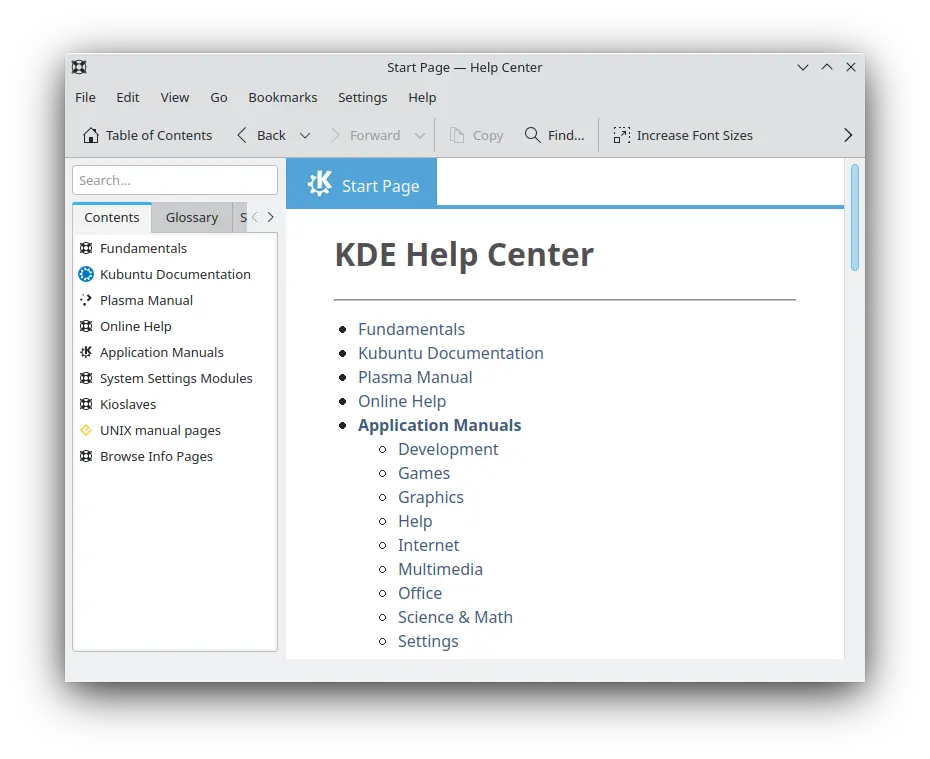Select Browse Info Pages label in tree
The image size is (930, 759).
click(x=157, y=456)
